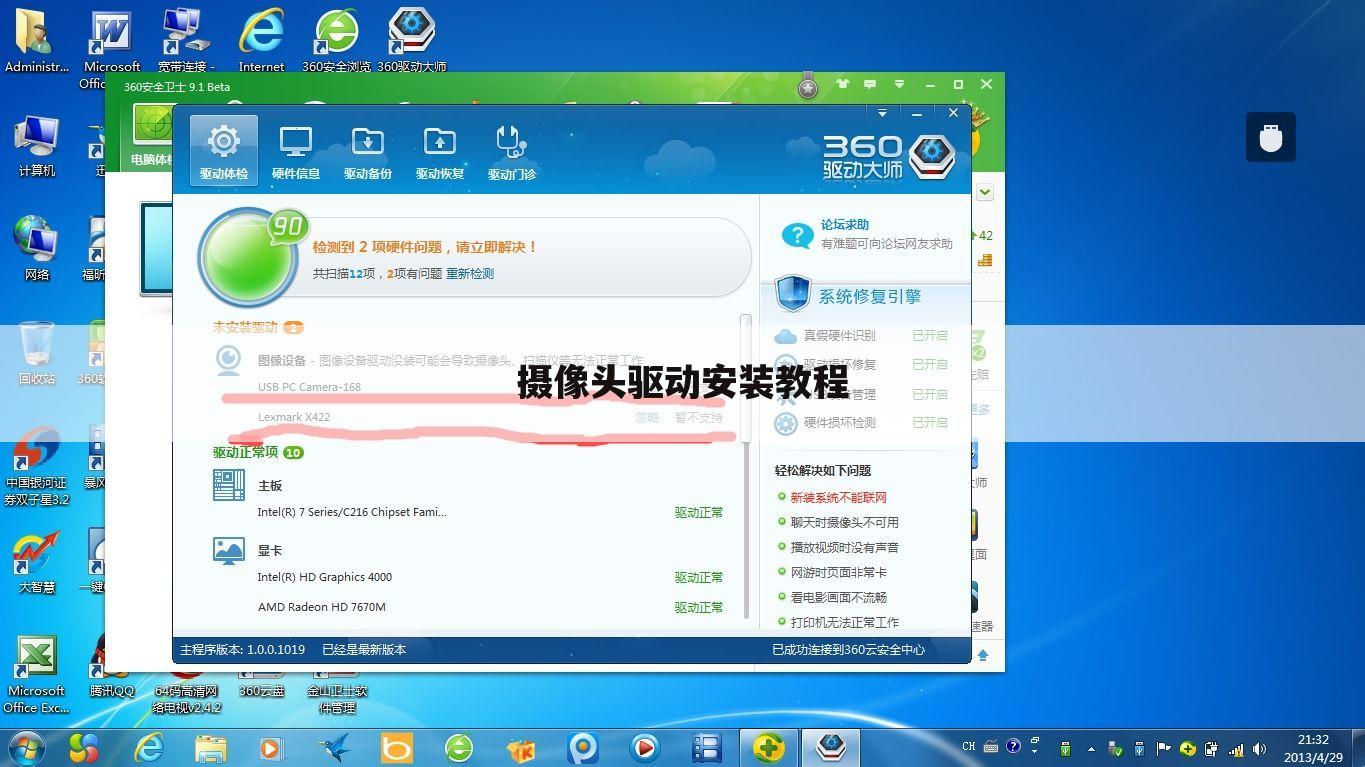Click 已成功连接到360云安全中心 status text
This screenshot has width=1365, height=767.
click(x=848, y=650)
